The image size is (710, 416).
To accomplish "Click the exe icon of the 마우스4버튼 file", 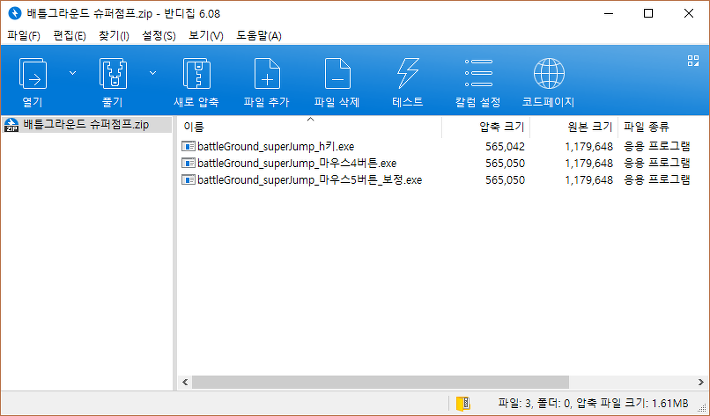I will coord(188,163).
